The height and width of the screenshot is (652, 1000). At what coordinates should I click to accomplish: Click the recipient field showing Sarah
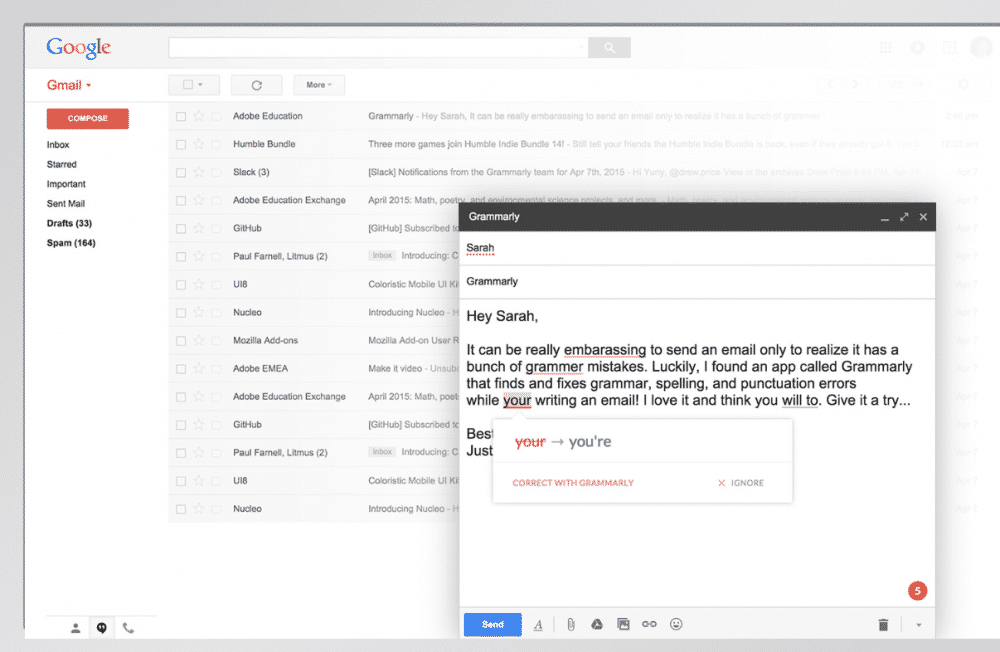[697, 248]
